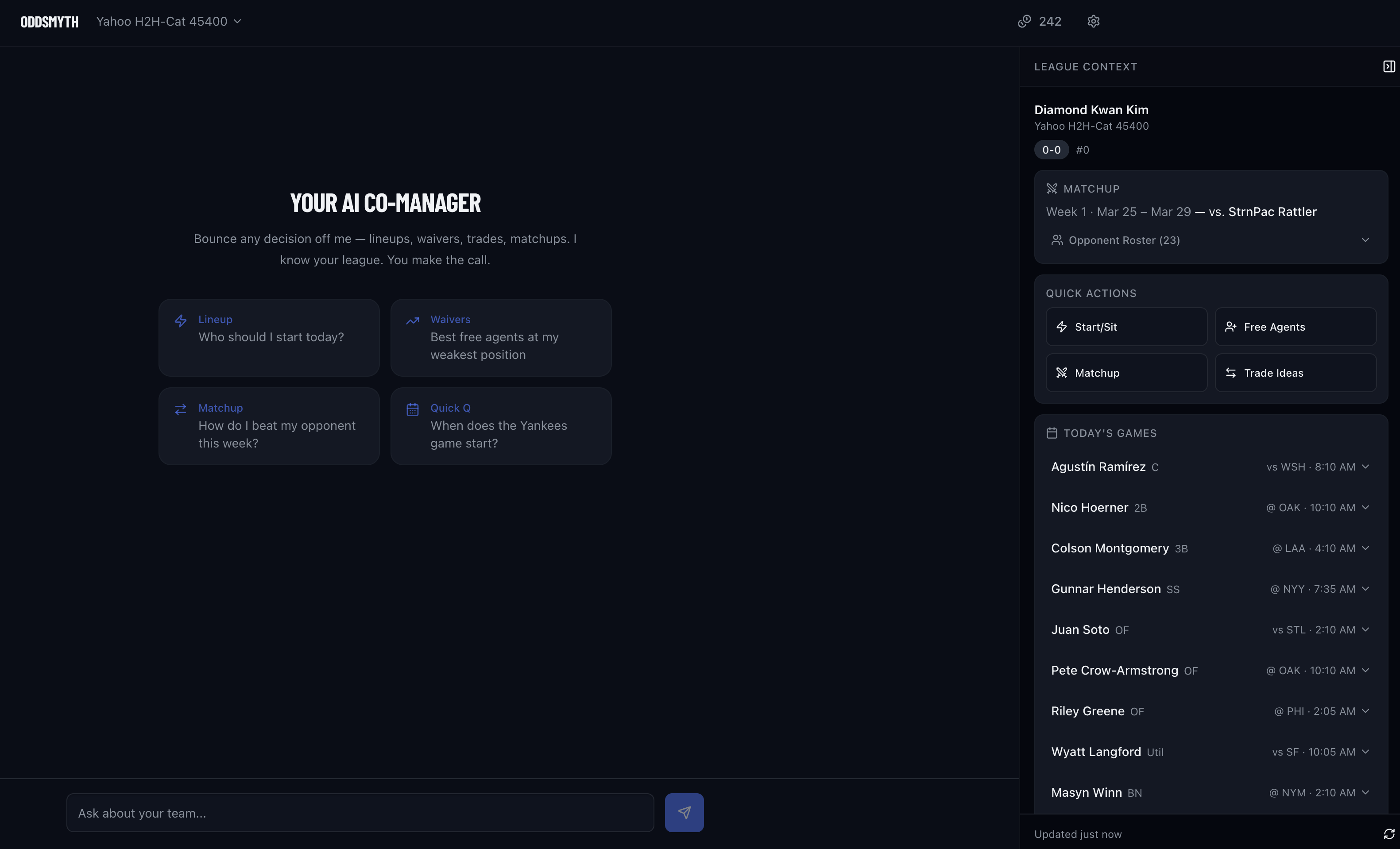
Task: Expand the Juan Soto game row
Action: click(1365, 629)
